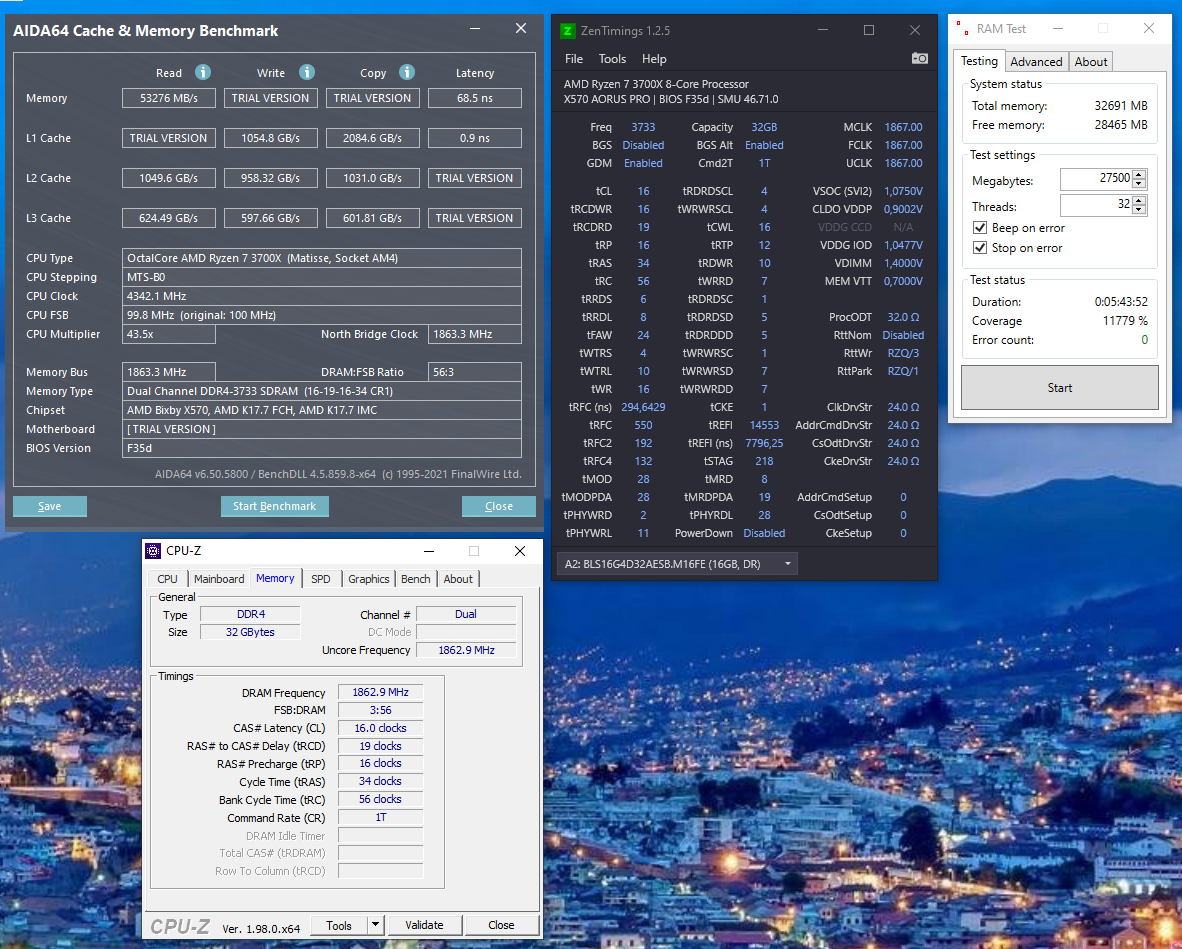Click the Memory Latency 68.5 ns value

coord(475,98)
